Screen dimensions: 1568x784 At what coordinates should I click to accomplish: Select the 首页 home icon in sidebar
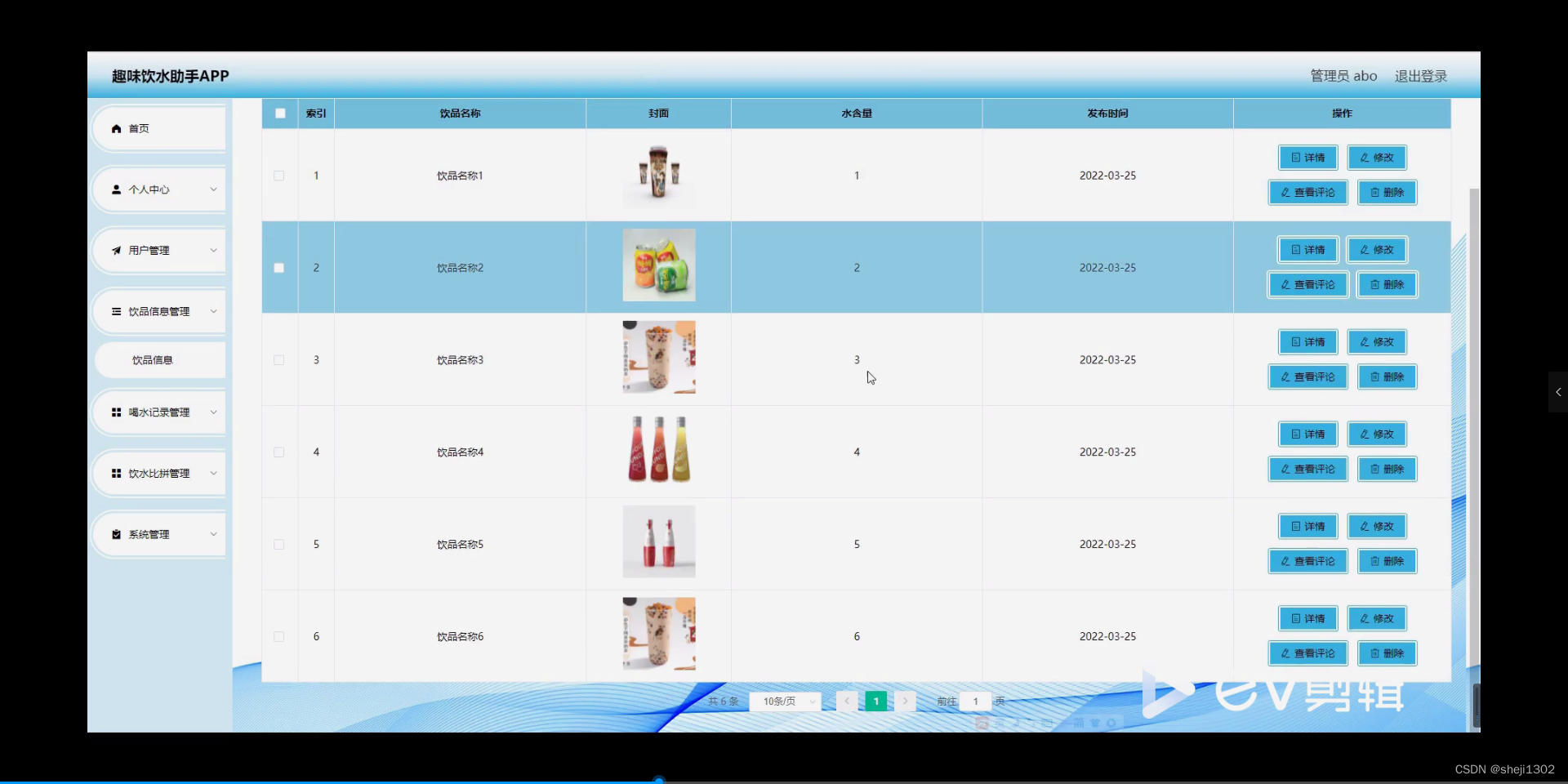[117, 128]
